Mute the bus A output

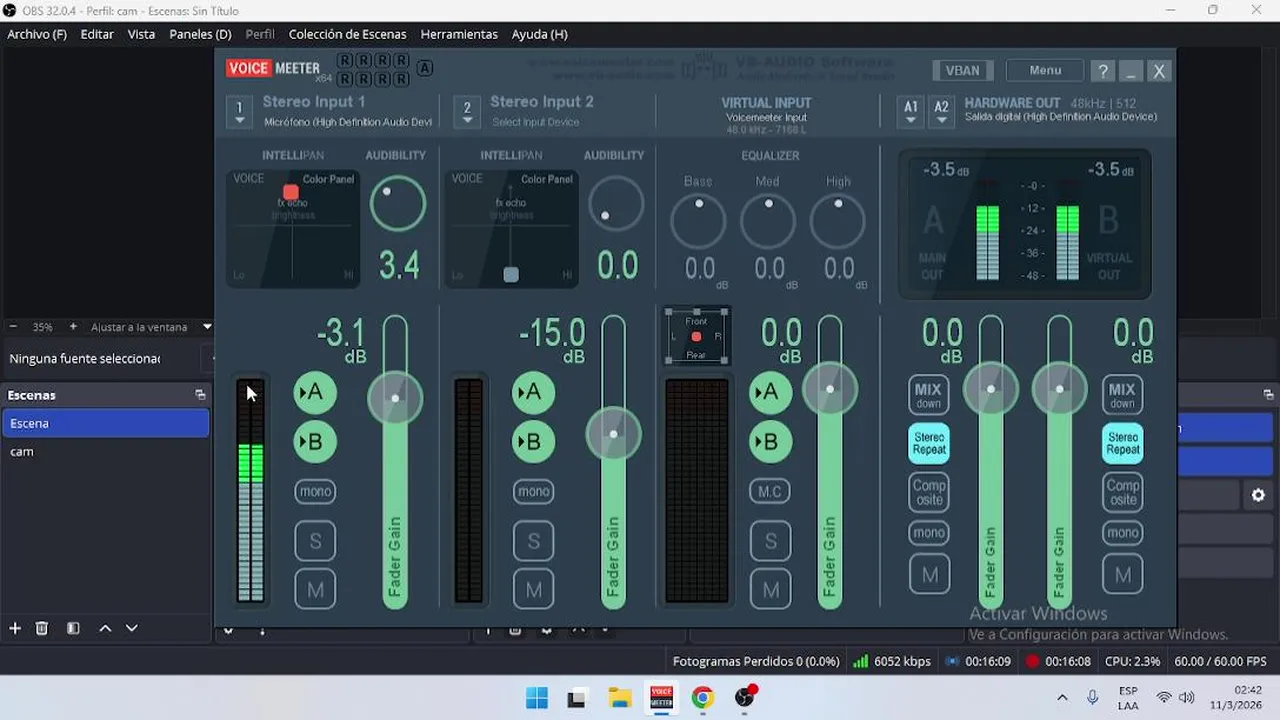[x=929, y=575]
